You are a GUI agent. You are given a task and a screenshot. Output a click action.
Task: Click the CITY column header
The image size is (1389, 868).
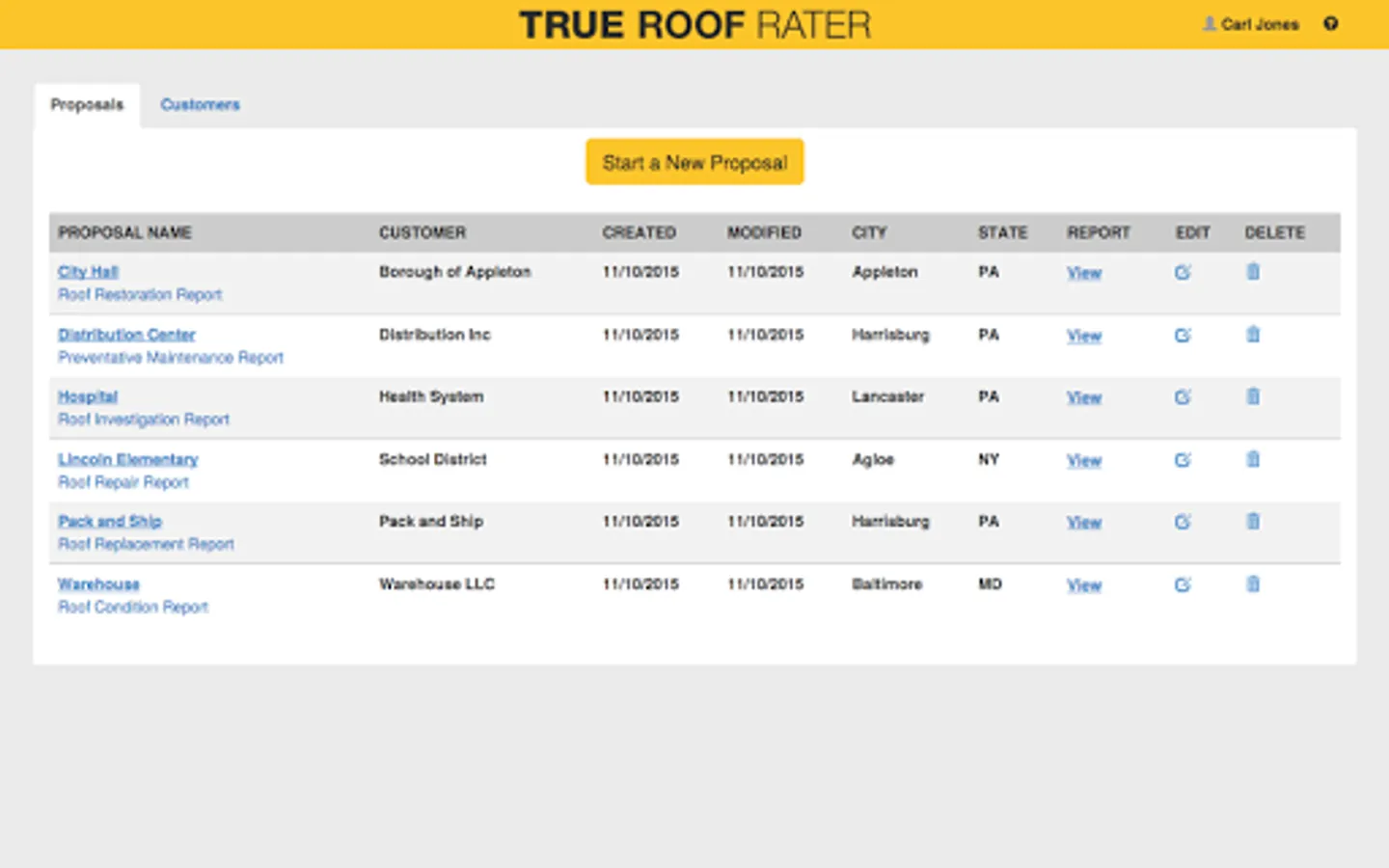[869, 232]
